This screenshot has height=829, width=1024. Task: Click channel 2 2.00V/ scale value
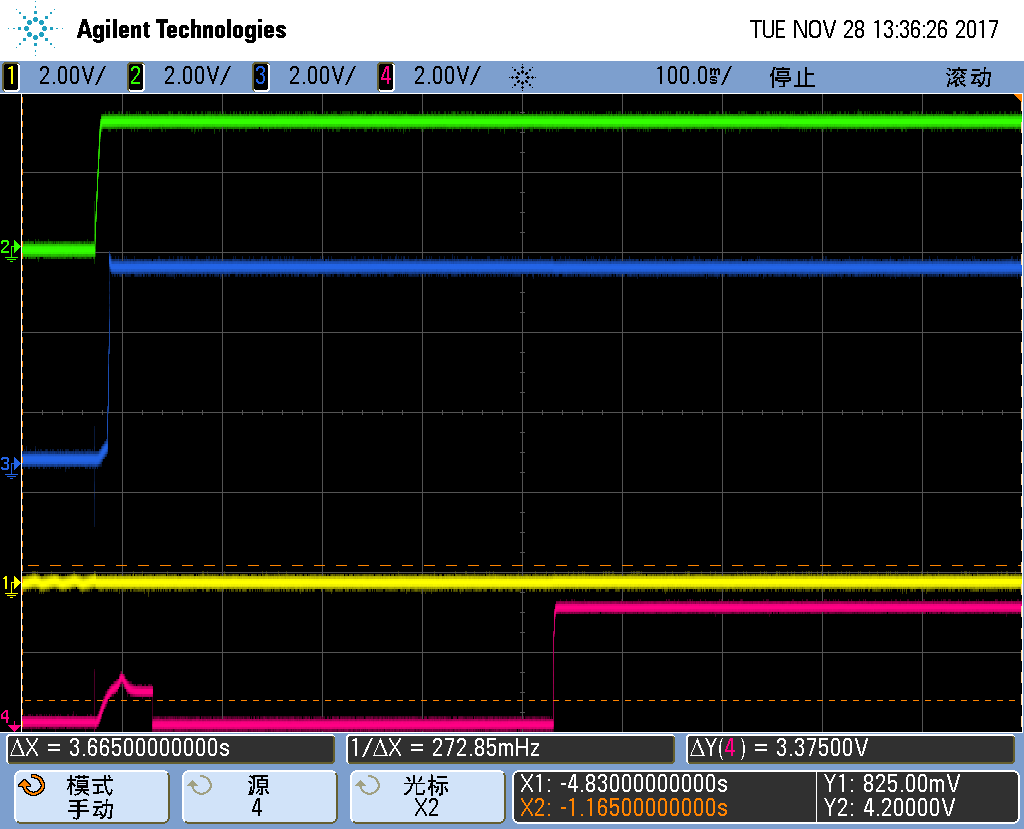[197, 76]
